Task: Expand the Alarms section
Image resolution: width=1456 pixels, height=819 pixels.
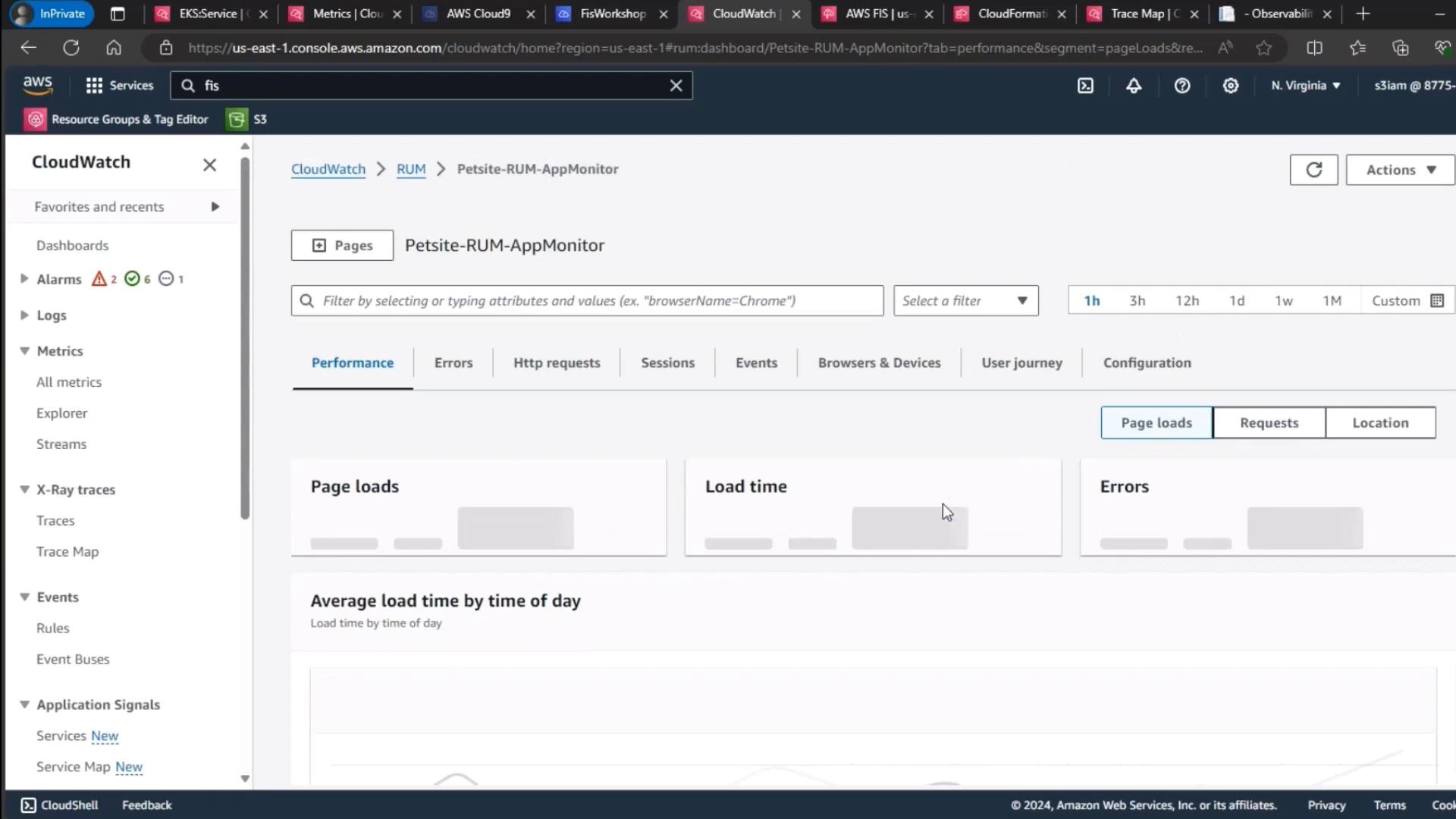Action: pyautogui.click(x=24, y=279)
